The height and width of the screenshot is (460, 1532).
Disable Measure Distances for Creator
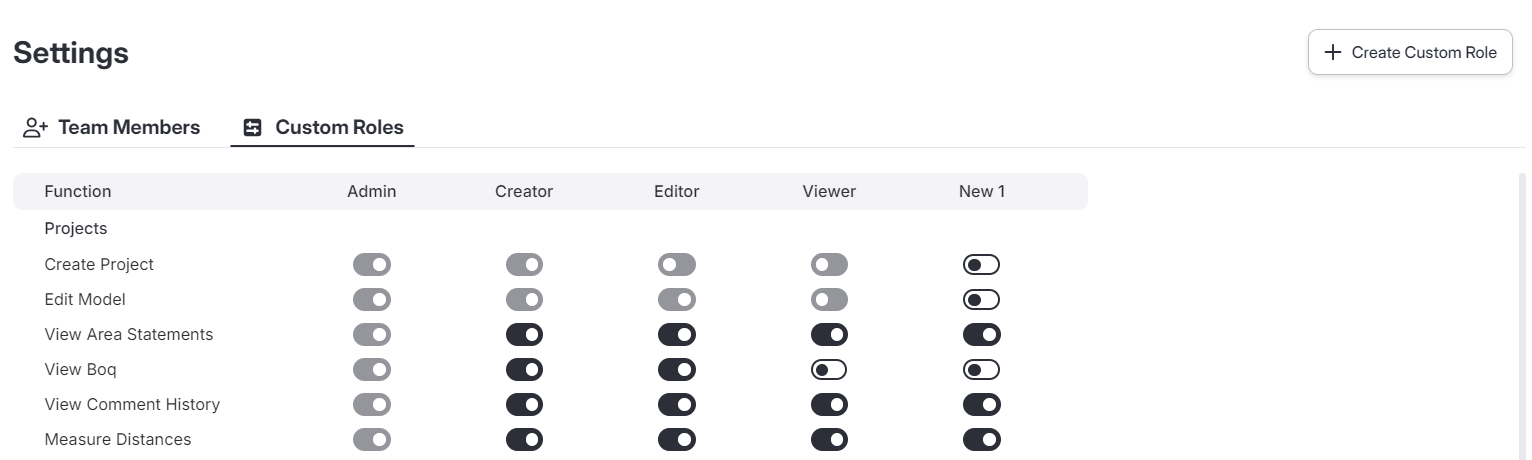524,440
